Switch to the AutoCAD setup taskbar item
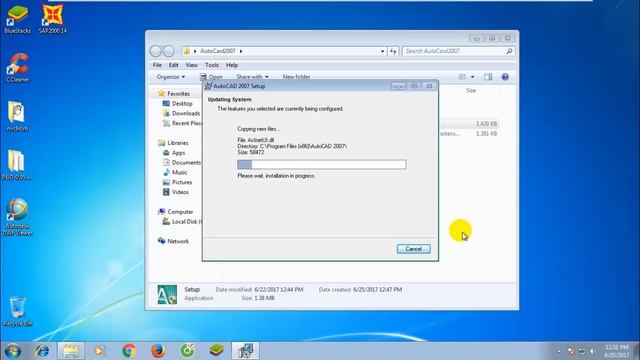The width and height of the screenshot is (640, 360). click(245, 351)
